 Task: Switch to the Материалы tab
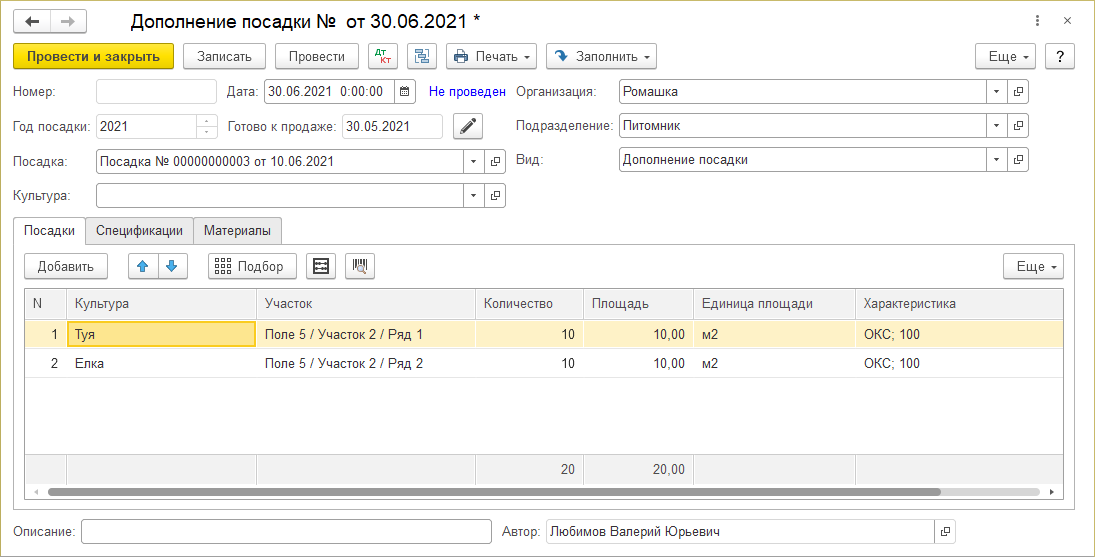coord(237,230)
